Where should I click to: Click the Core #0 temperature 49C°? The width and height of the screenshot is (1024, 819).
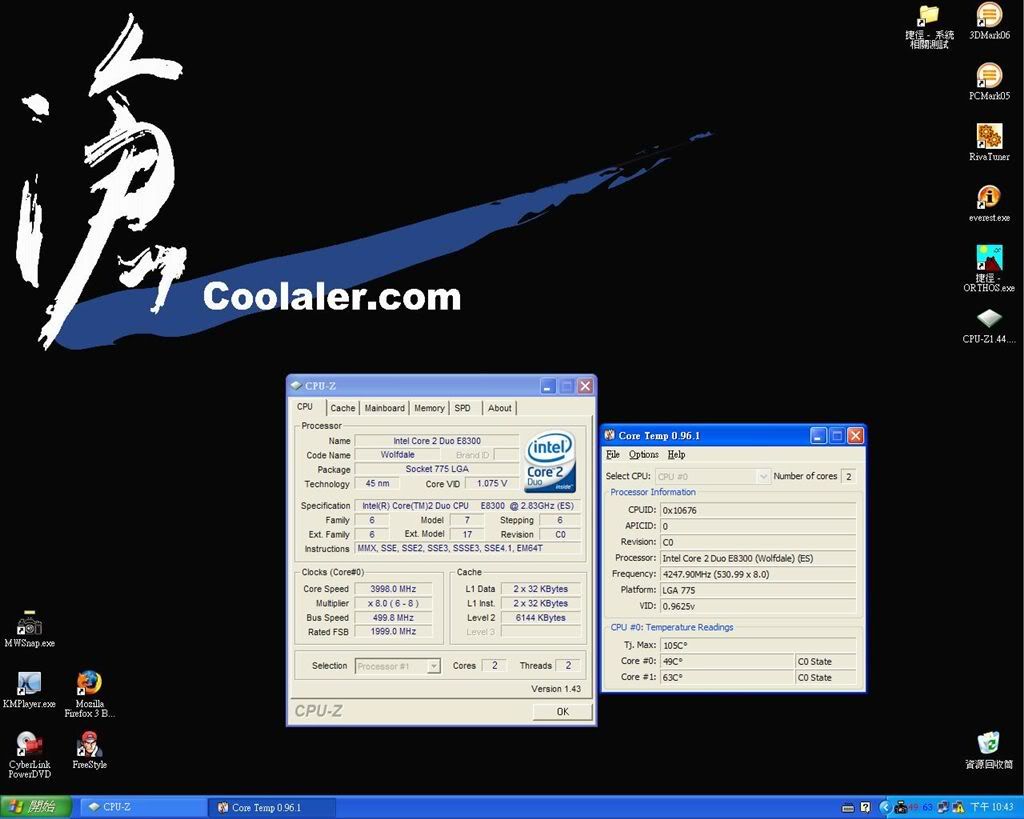coord(727,661)
